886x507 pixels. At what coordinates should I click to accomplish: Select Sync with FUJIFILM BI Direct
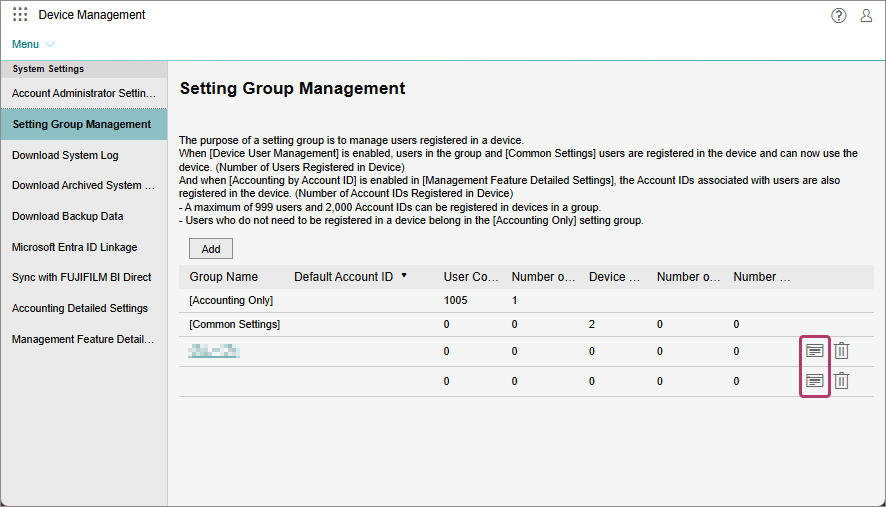(82, 277)
